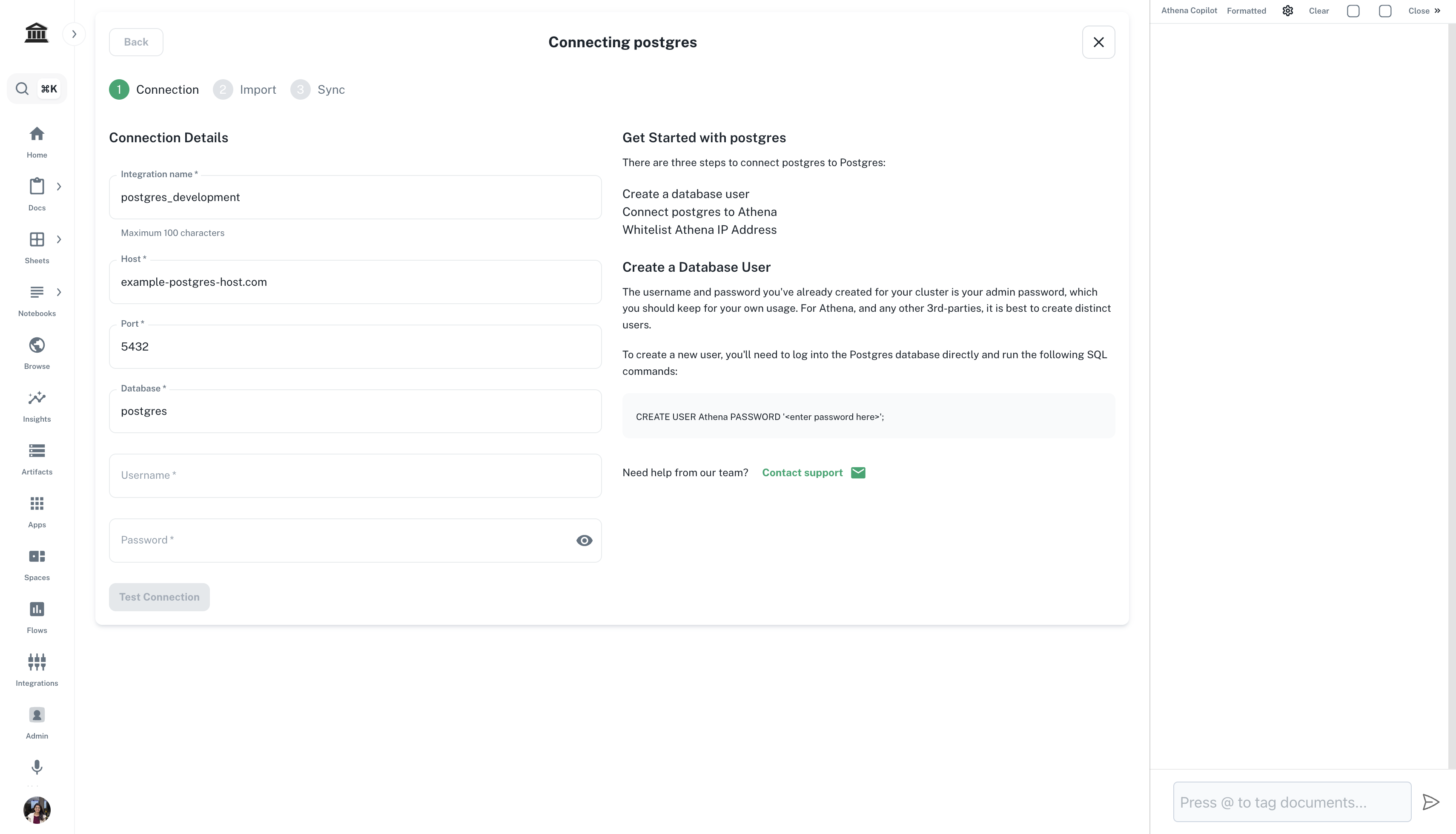Open Flows in sidebar

point(37,618)
